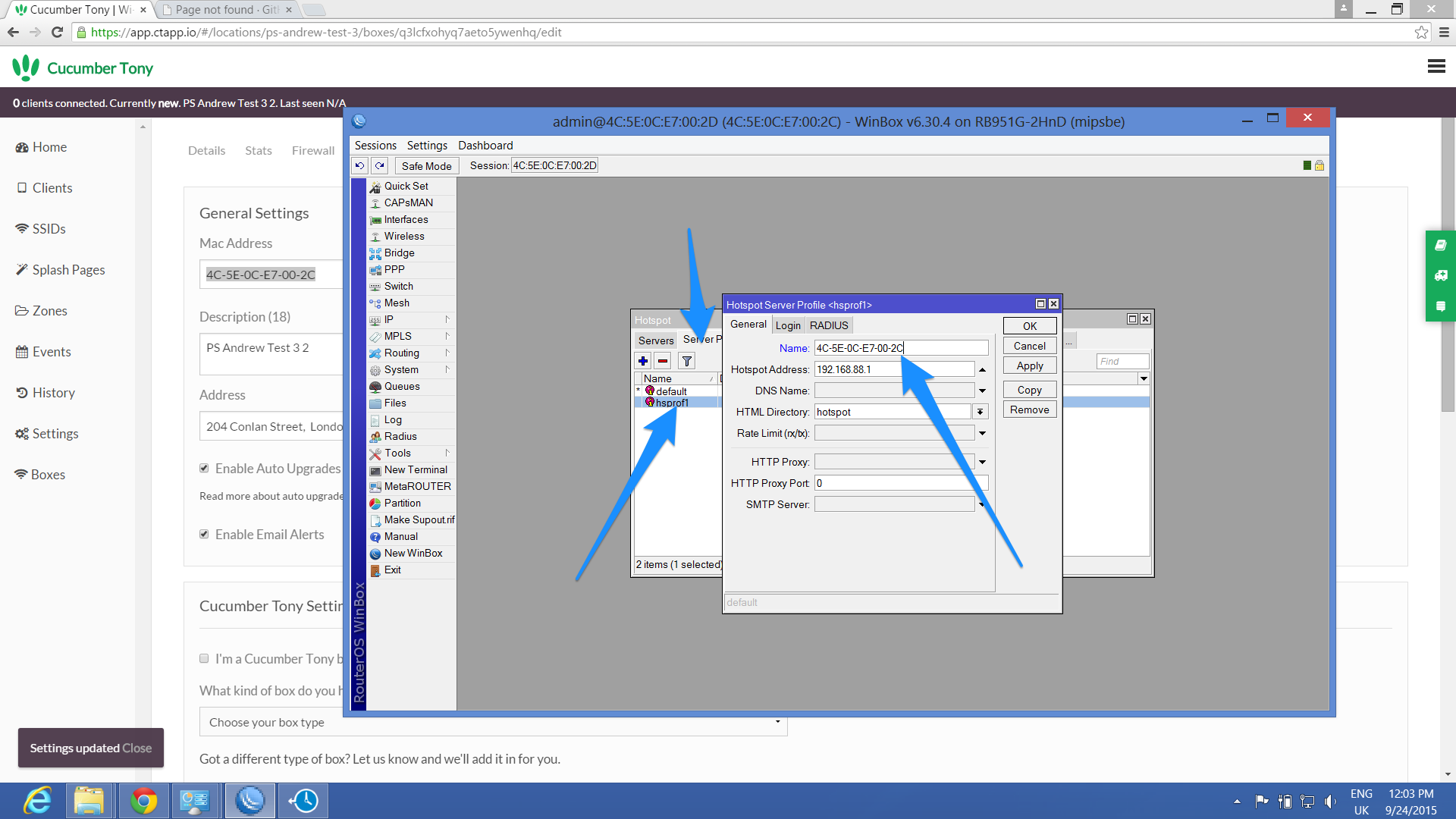Viewport: 1456px width, 819px height.
Task: Expand Routing submenu in WinBox
Action: click(x=447, y=353)
